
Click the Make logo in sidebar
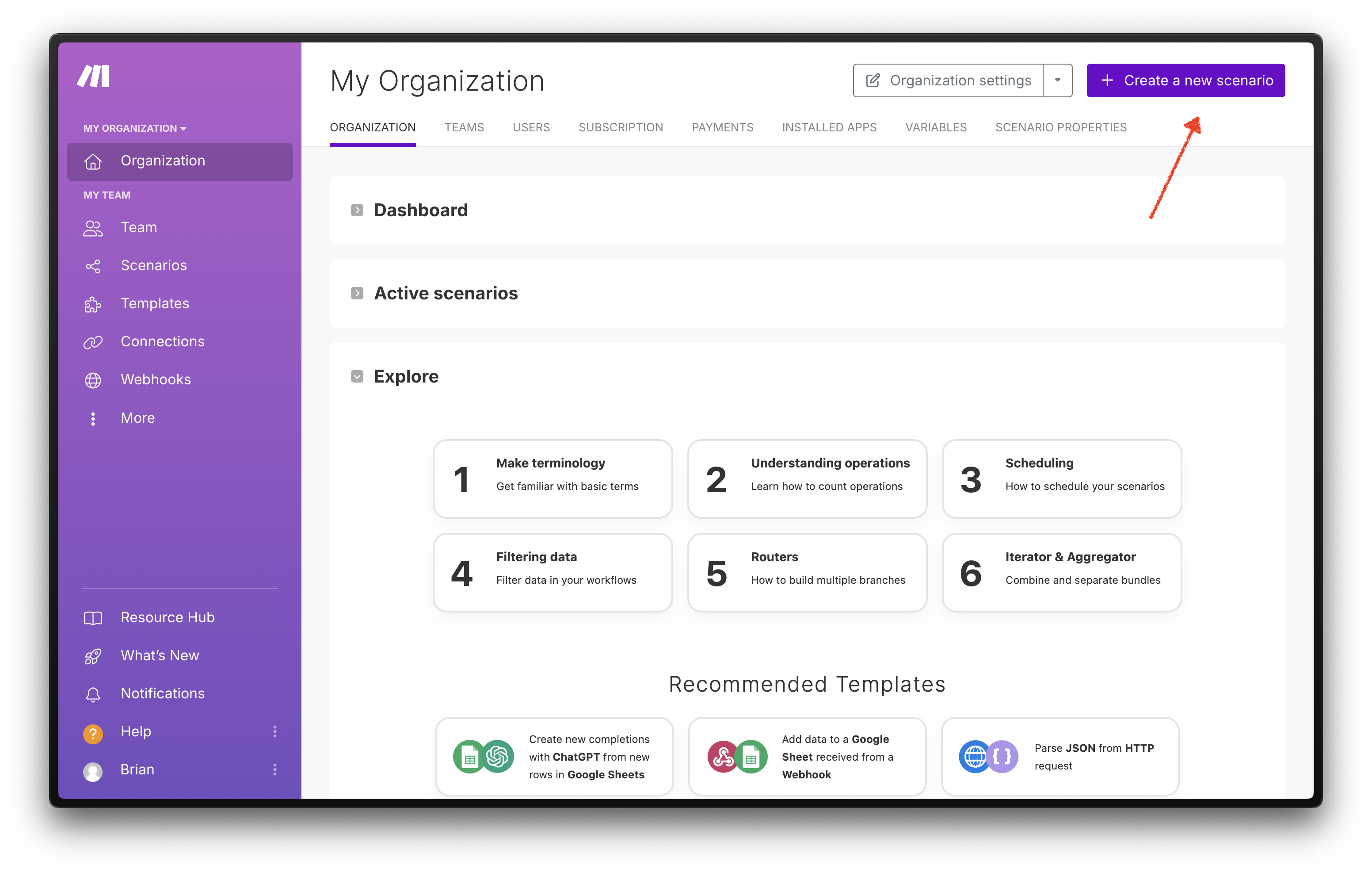[x=93, y=76]
